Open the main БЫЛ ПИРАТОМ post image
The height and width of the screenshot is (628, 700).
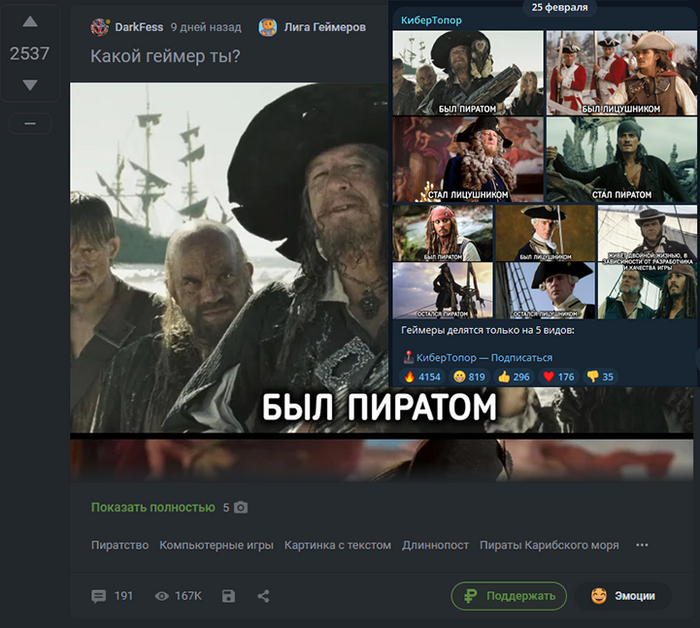(x=229, y=258)
